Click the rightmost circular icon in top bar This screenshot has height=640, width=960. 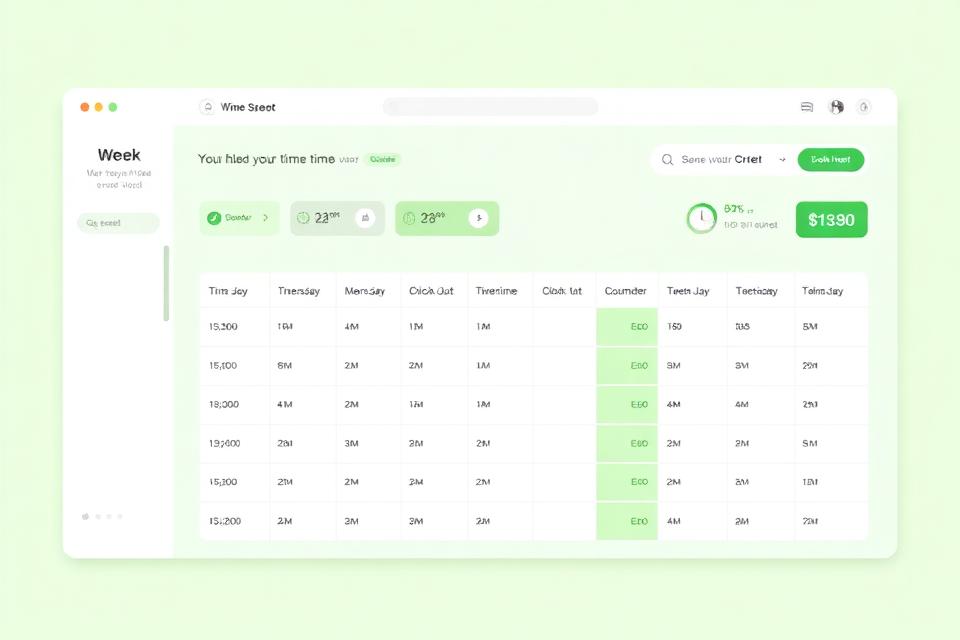point(864,107)
